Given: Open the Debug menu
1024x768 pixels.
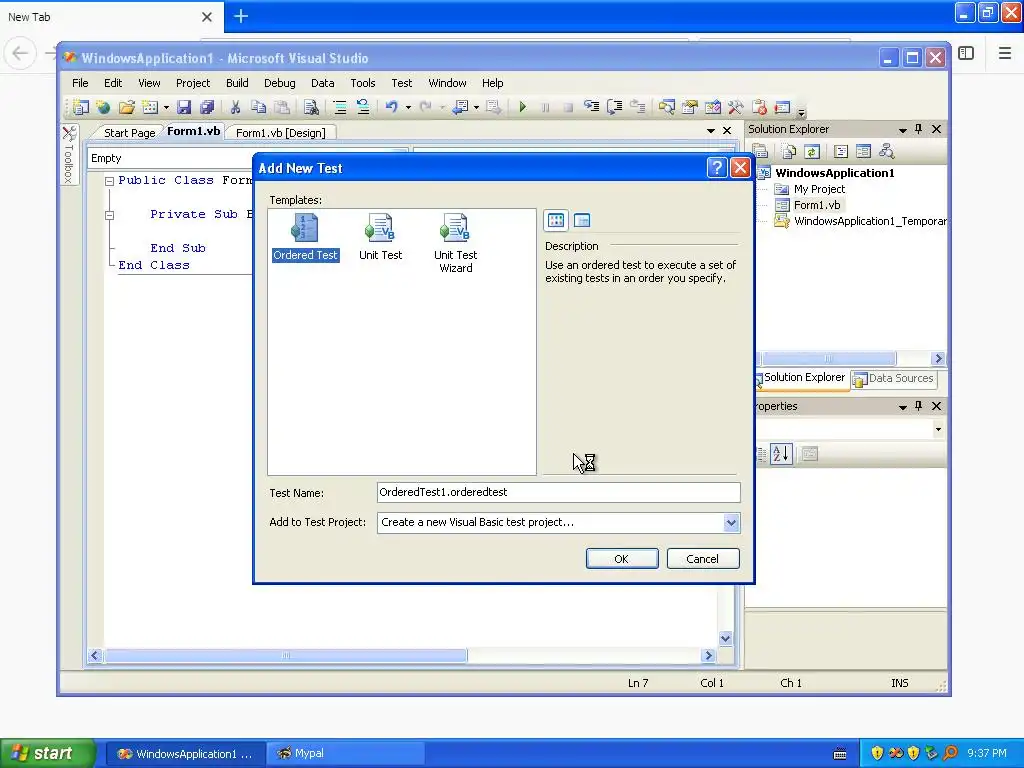Looking at the screenshot, I should point(280,83).
